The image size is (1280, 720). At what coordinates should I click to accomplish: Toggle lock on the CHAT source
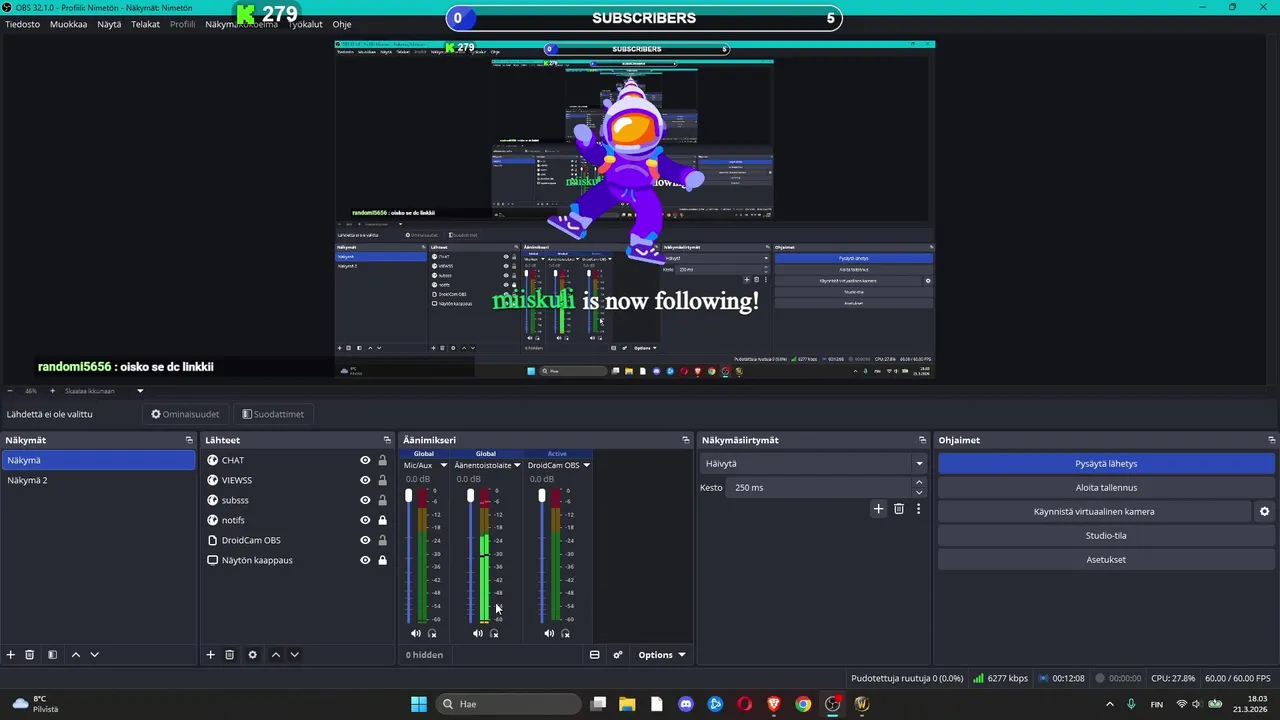click(x=382, y=460)
